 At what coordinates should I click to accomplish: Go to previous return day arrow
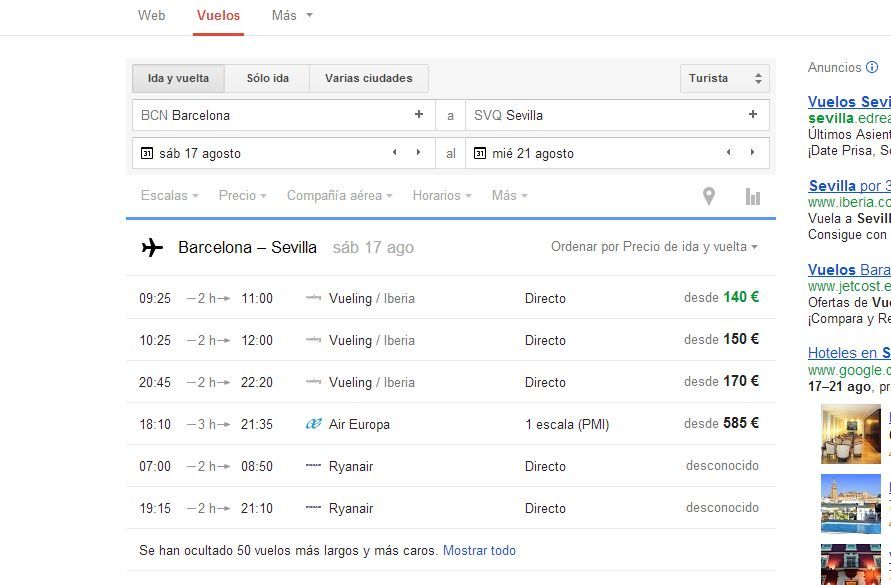[728, 152]
